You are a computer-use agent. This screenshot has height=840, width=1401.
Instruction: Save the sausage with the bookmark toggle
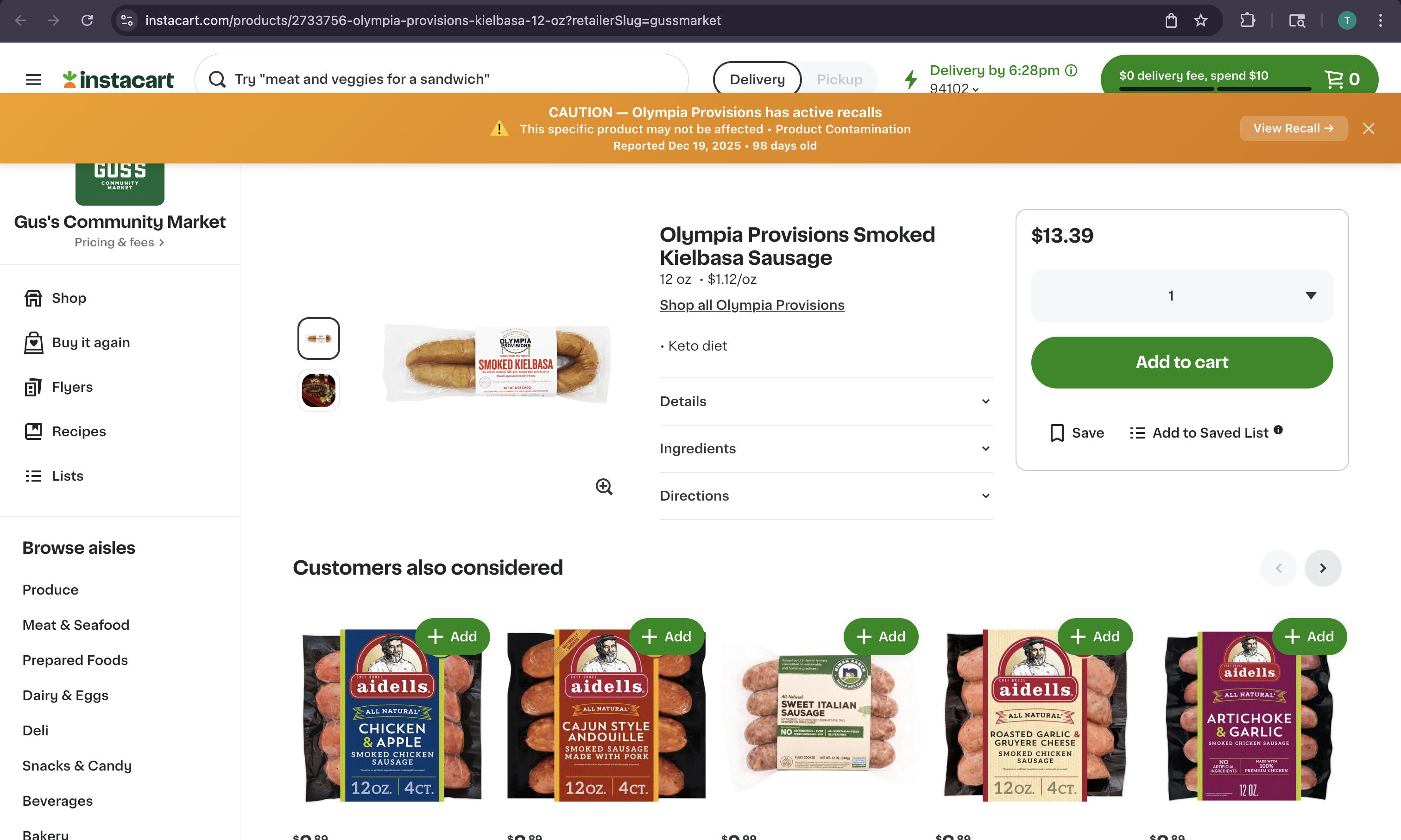pyautogui.click(x=1075, y=433)
